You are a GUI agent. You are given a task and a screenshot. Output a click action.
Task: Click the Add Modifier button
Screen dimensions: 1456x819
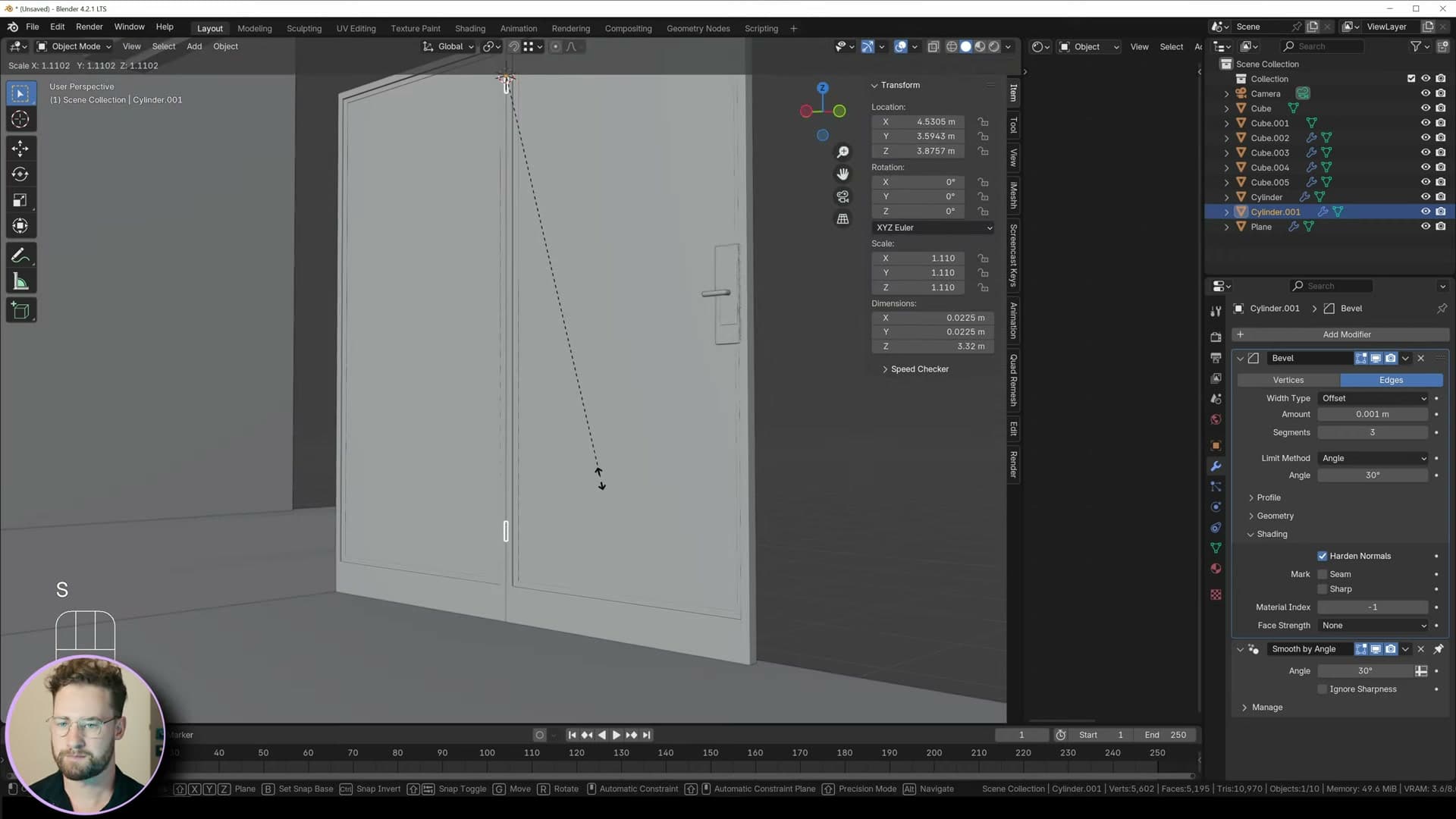[1341, 334]
